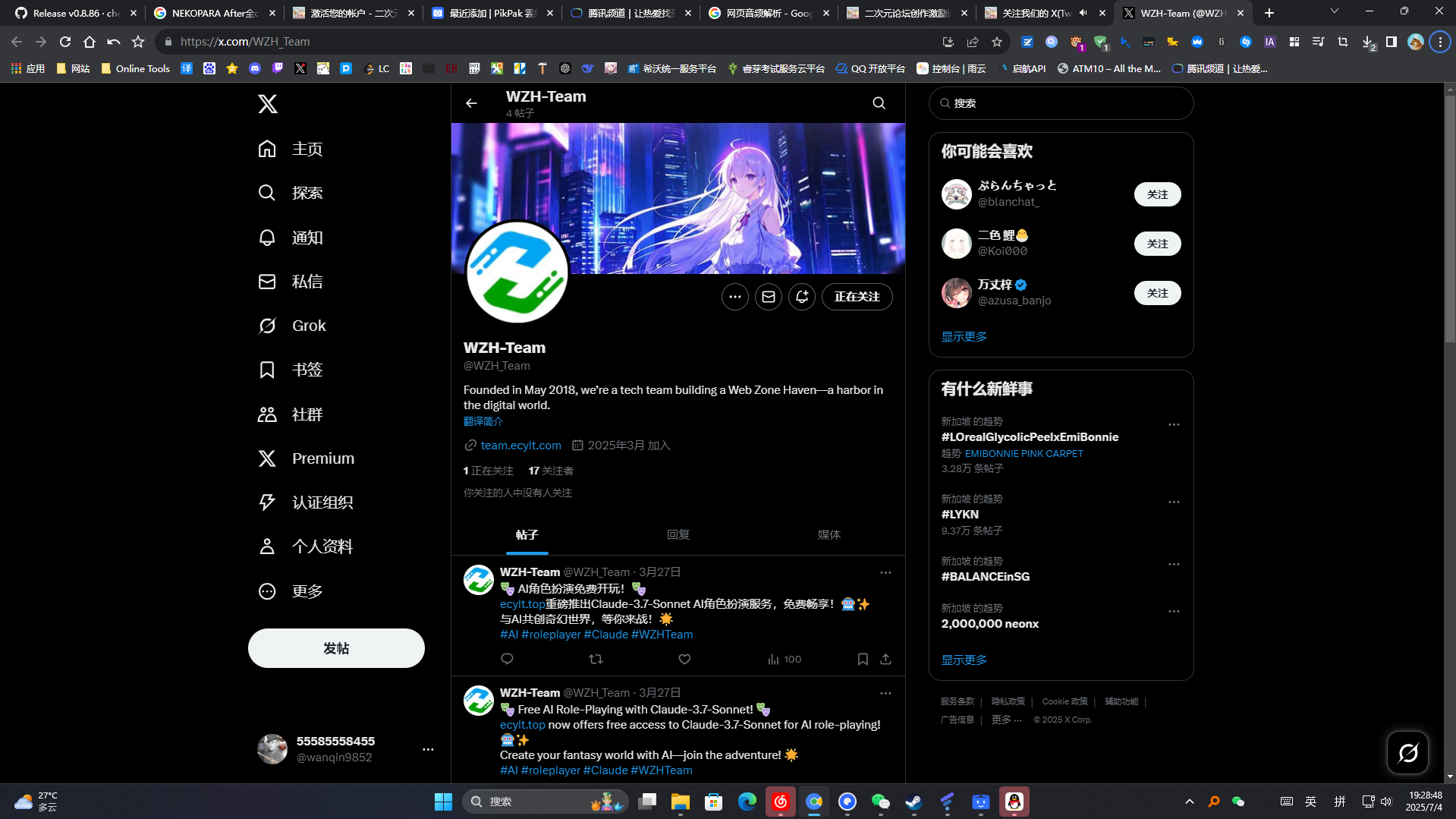This screenshot has height=819, width=1456.
Task: Switch to 回复 replies tab
Action: 678,535
